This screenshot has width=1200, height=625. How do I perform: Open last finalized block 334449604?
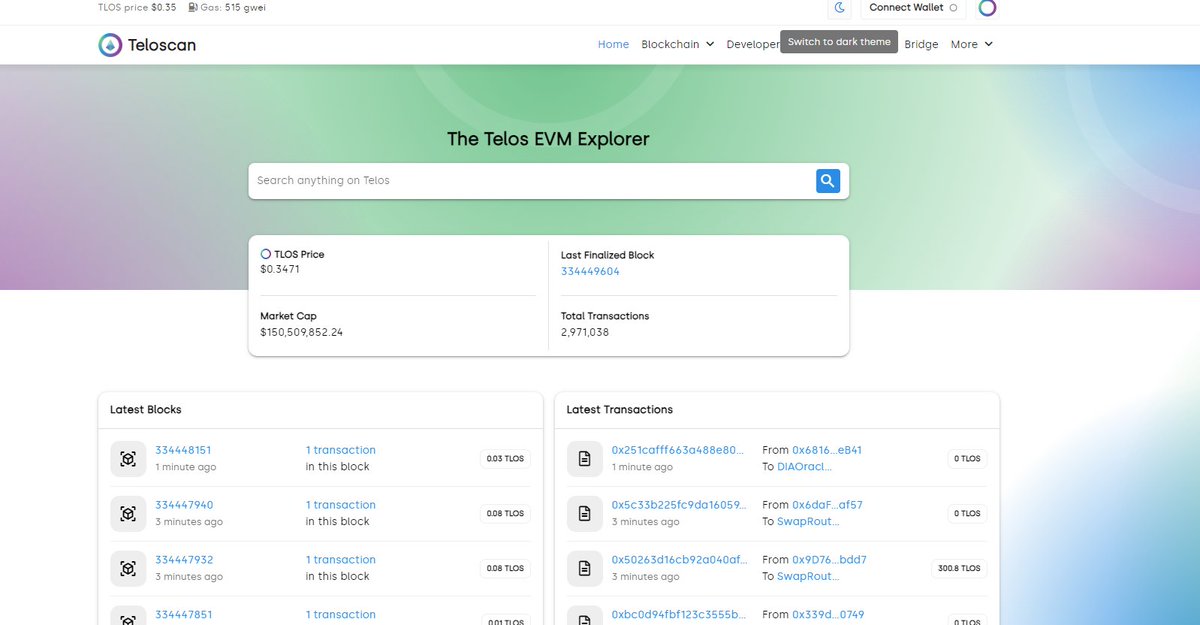(x=590, y=271)
